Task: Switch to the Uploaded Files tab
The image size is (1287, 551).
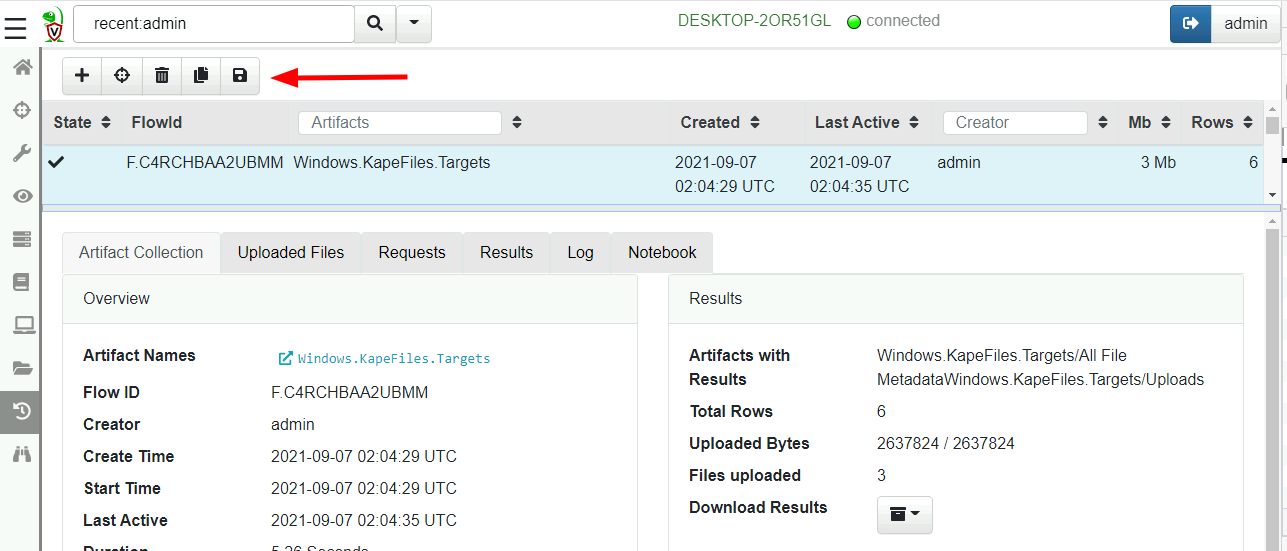Action: [290, 253]
